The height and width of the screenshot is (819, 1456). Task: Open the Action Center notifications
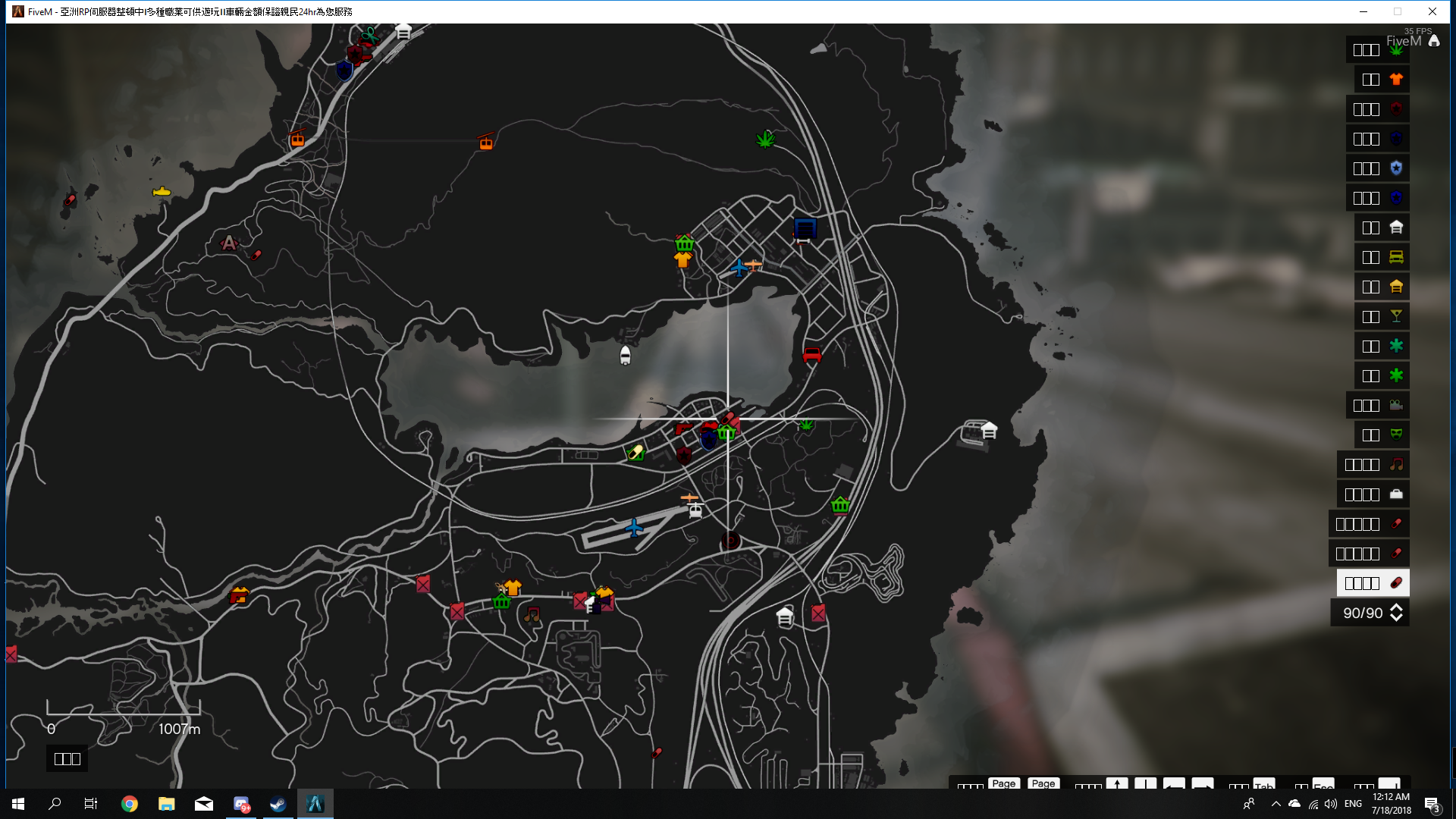pos(1432,804)
